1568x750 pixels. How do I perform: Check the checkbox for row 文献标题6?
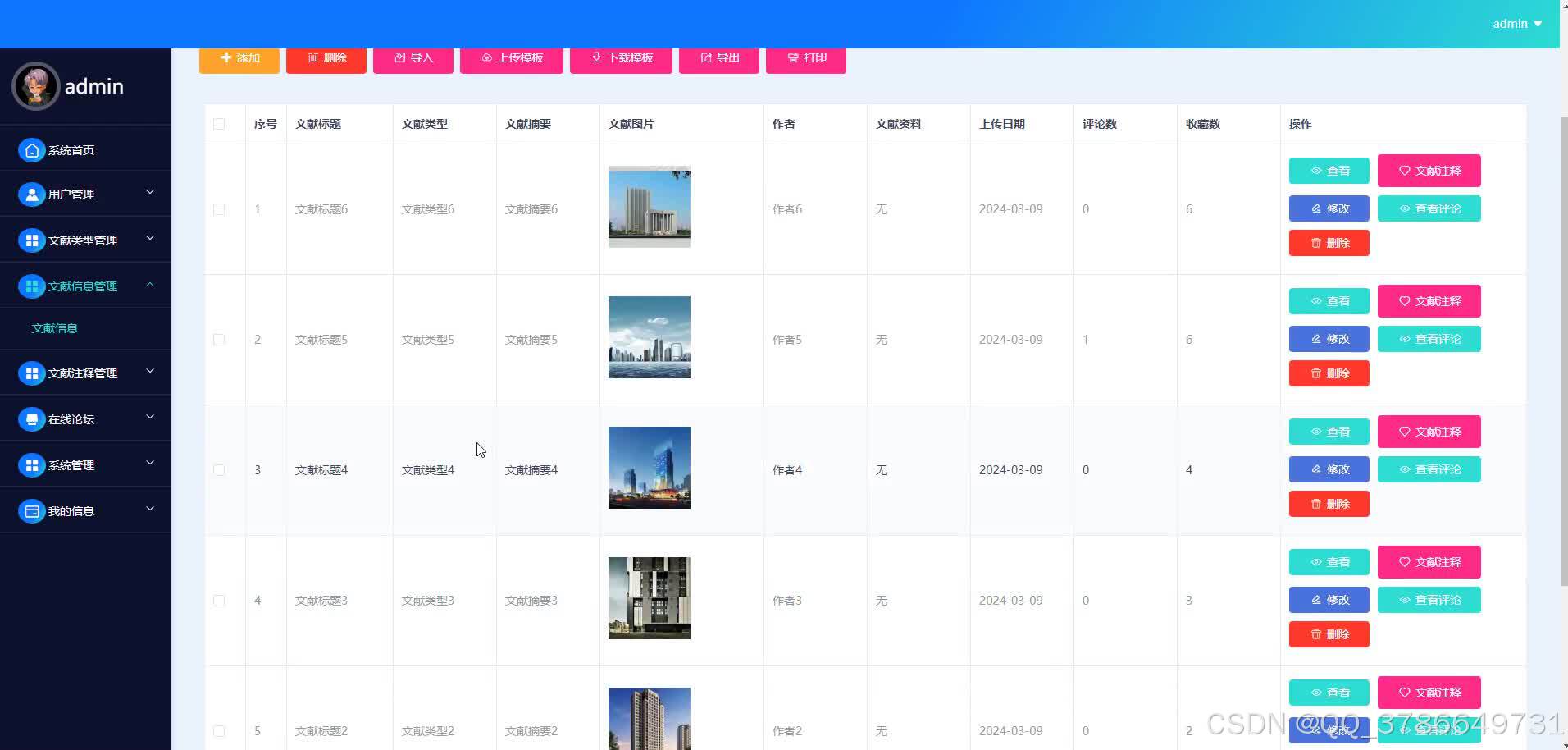pos(219,209)
